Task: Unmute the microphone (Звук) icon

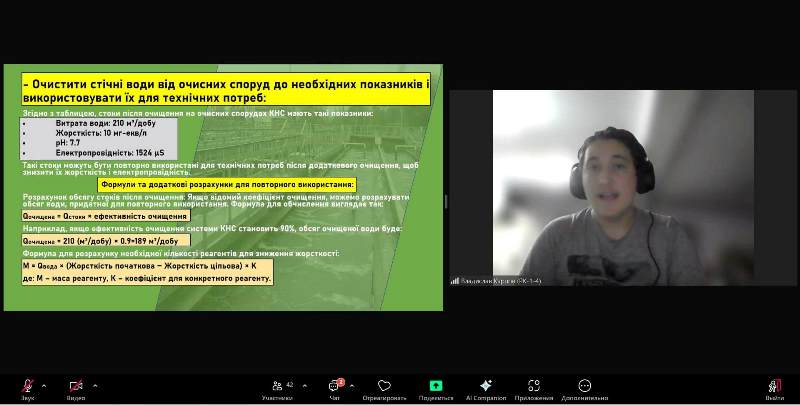Action: (28, 386)
